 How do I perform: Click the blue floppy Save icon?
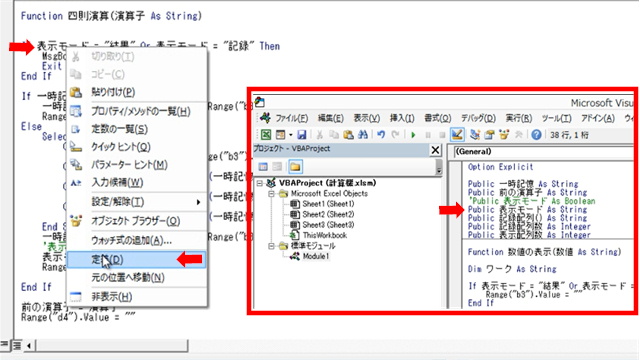click(x=302, y=134)
